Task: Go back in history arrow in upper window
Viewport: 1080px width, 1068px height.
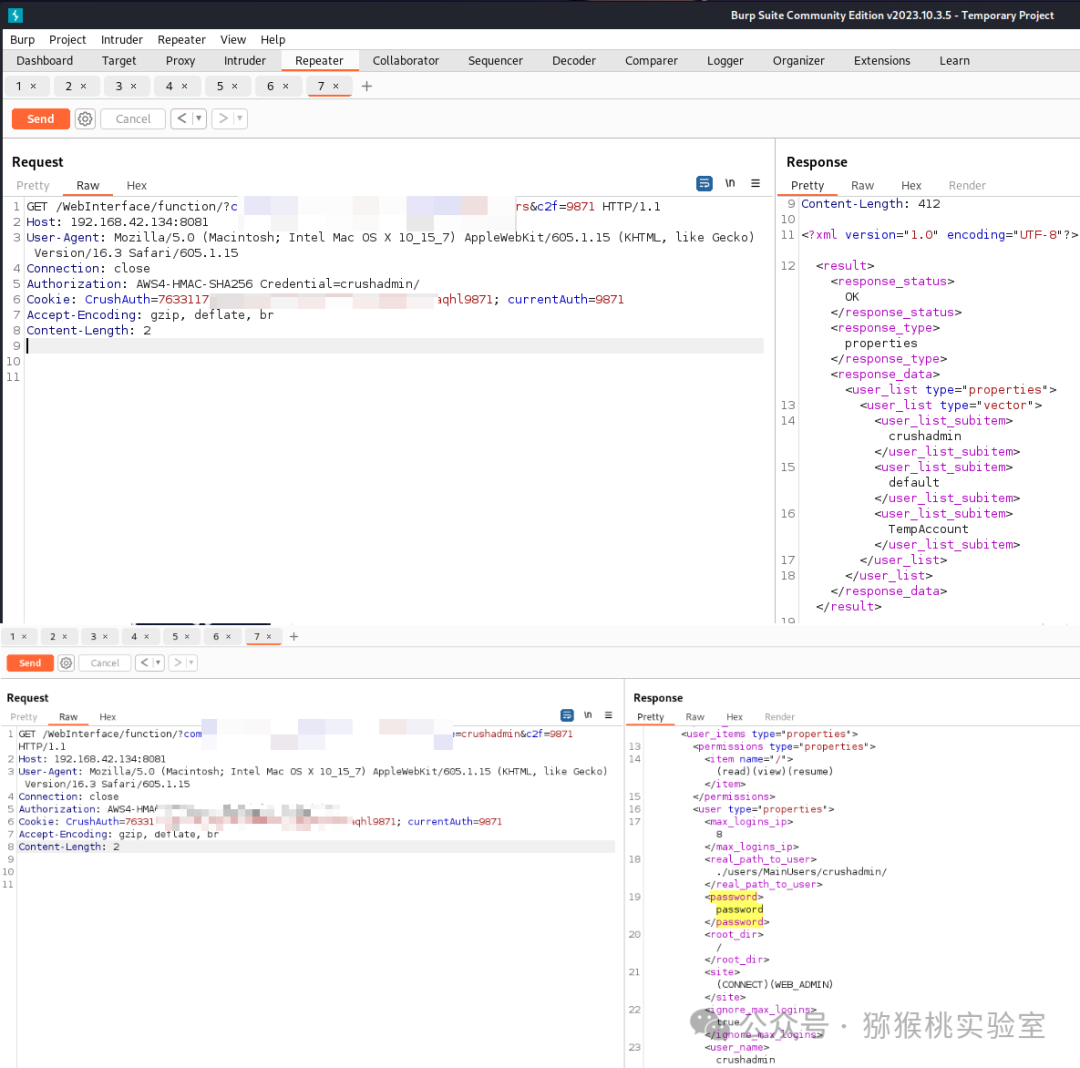Action: [x=182, y=118]
